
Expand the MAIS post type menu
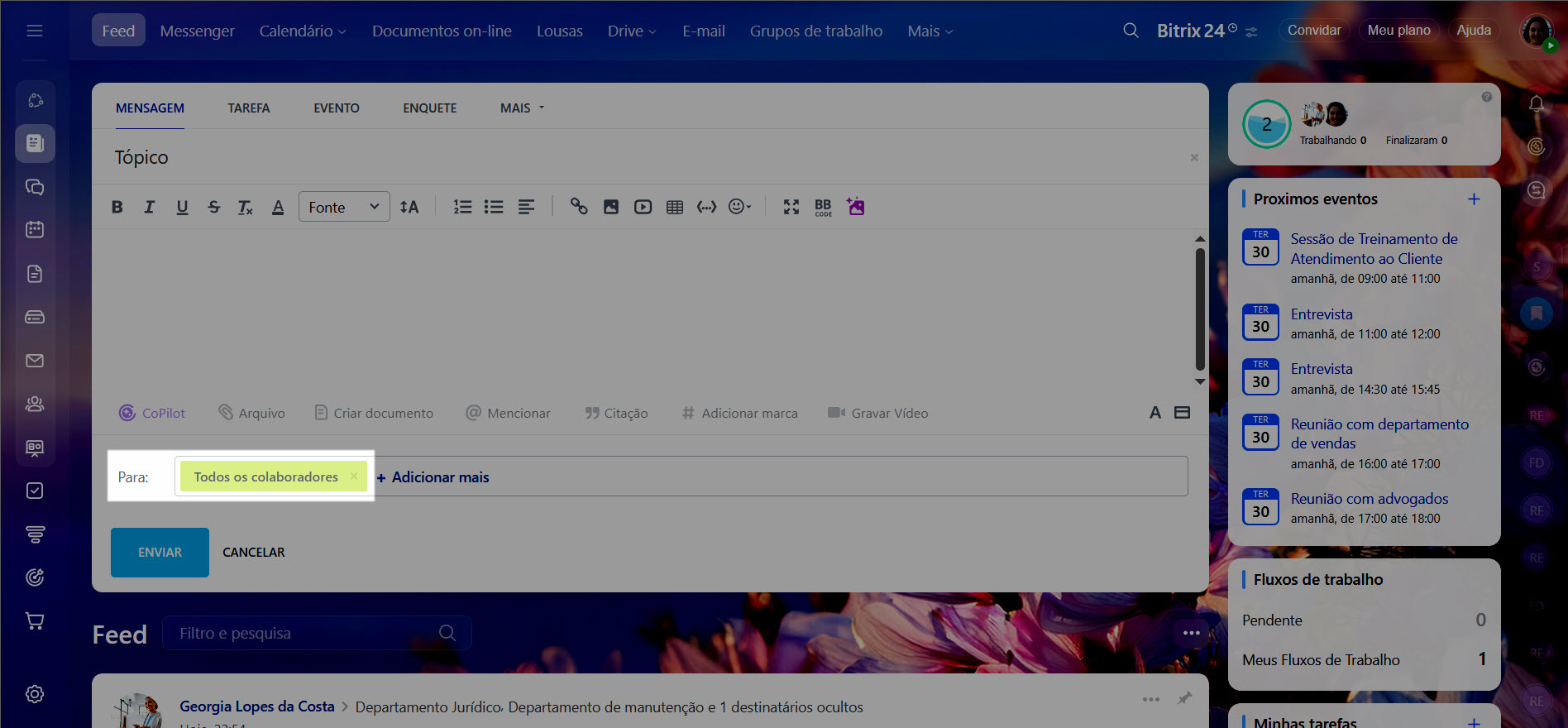click(522, 108)
